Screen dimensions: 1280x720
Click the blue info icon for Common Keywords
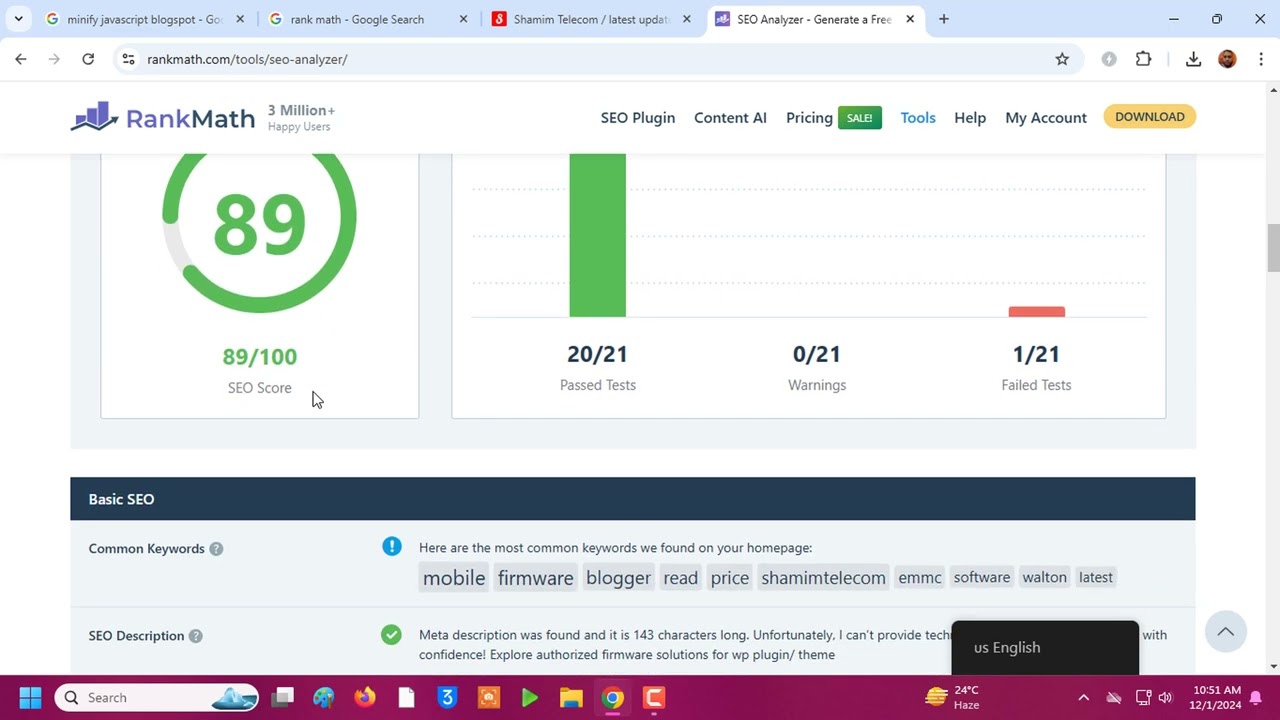pyautogui.click(x=391, y=546)
